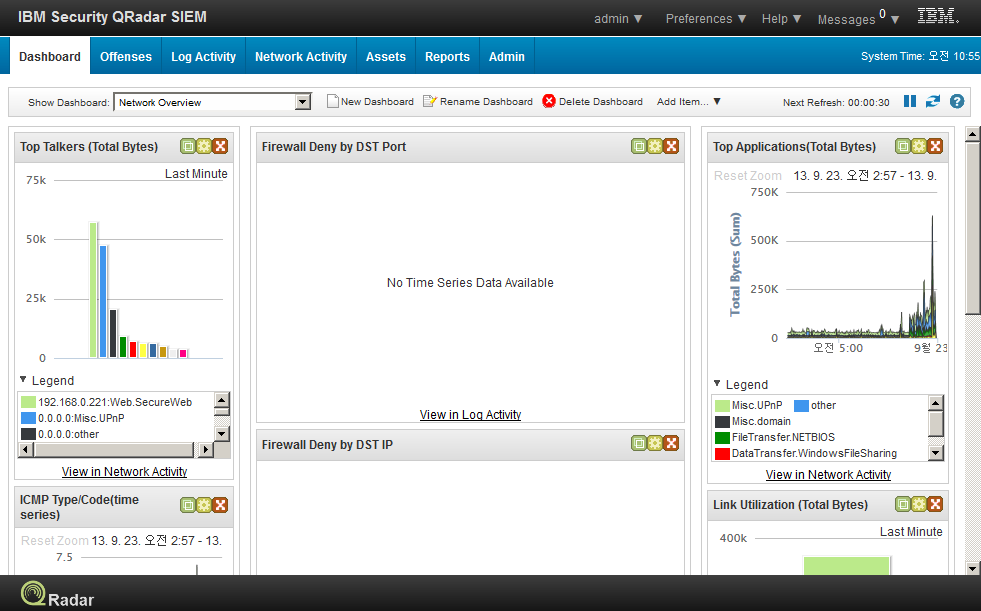This screenshot has width=981, height=611.
Task: Remove Firewall Deny by DST IP panel
Action: click(x=671, y=443)
